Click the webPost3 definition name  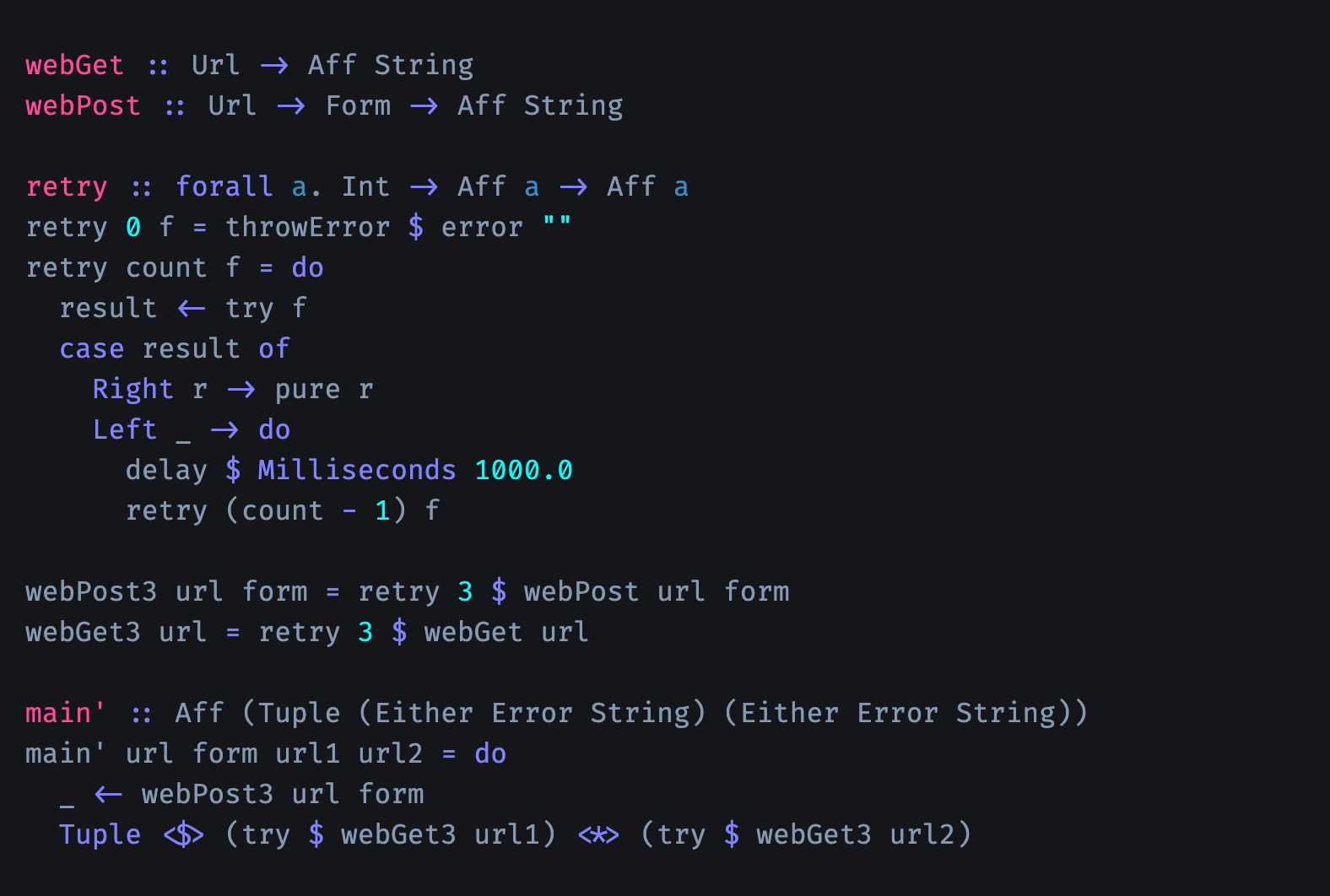click(x=91, y=591)
